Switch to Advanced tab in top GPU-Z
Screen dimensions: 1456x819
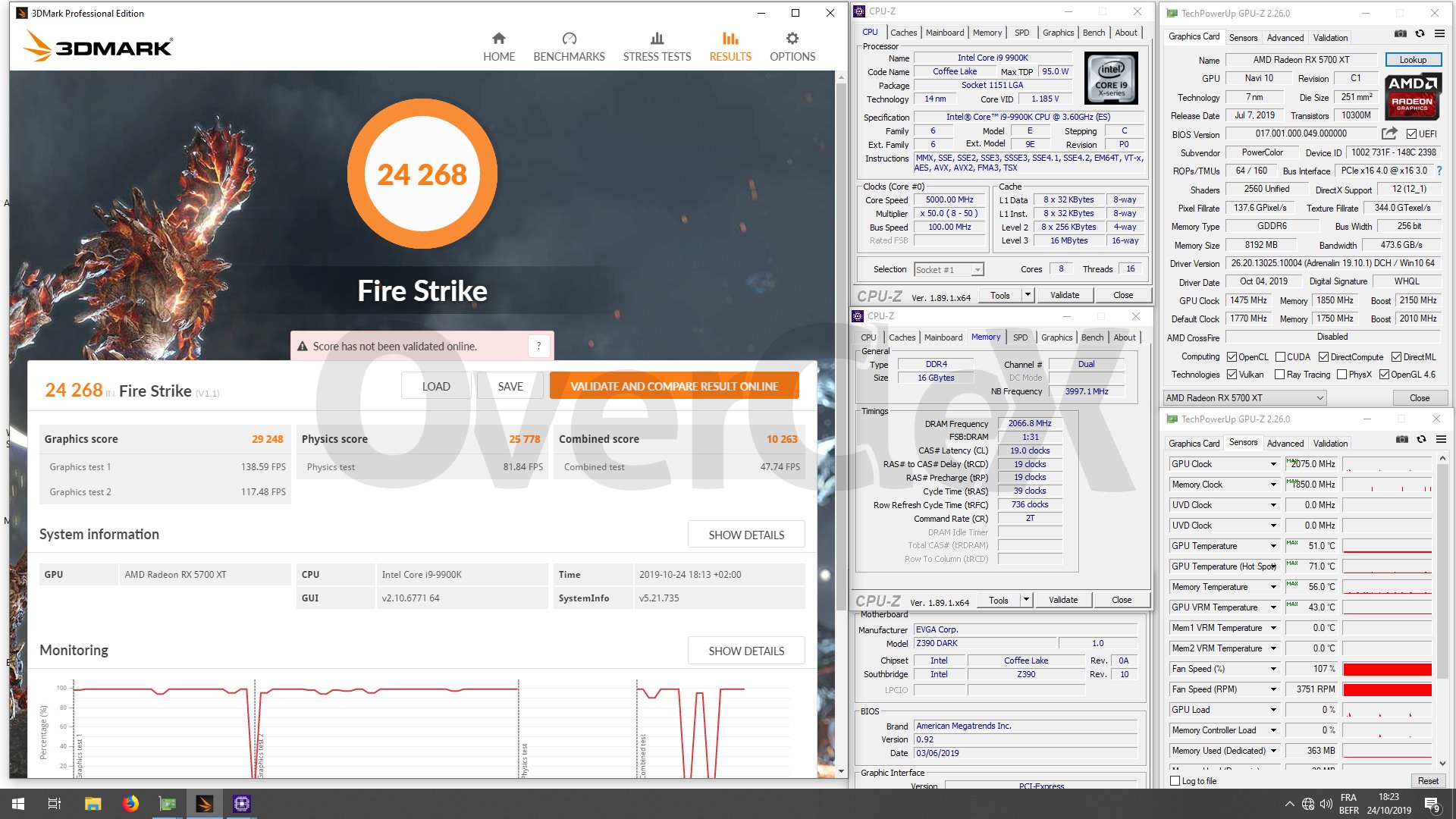[1285, 38]
